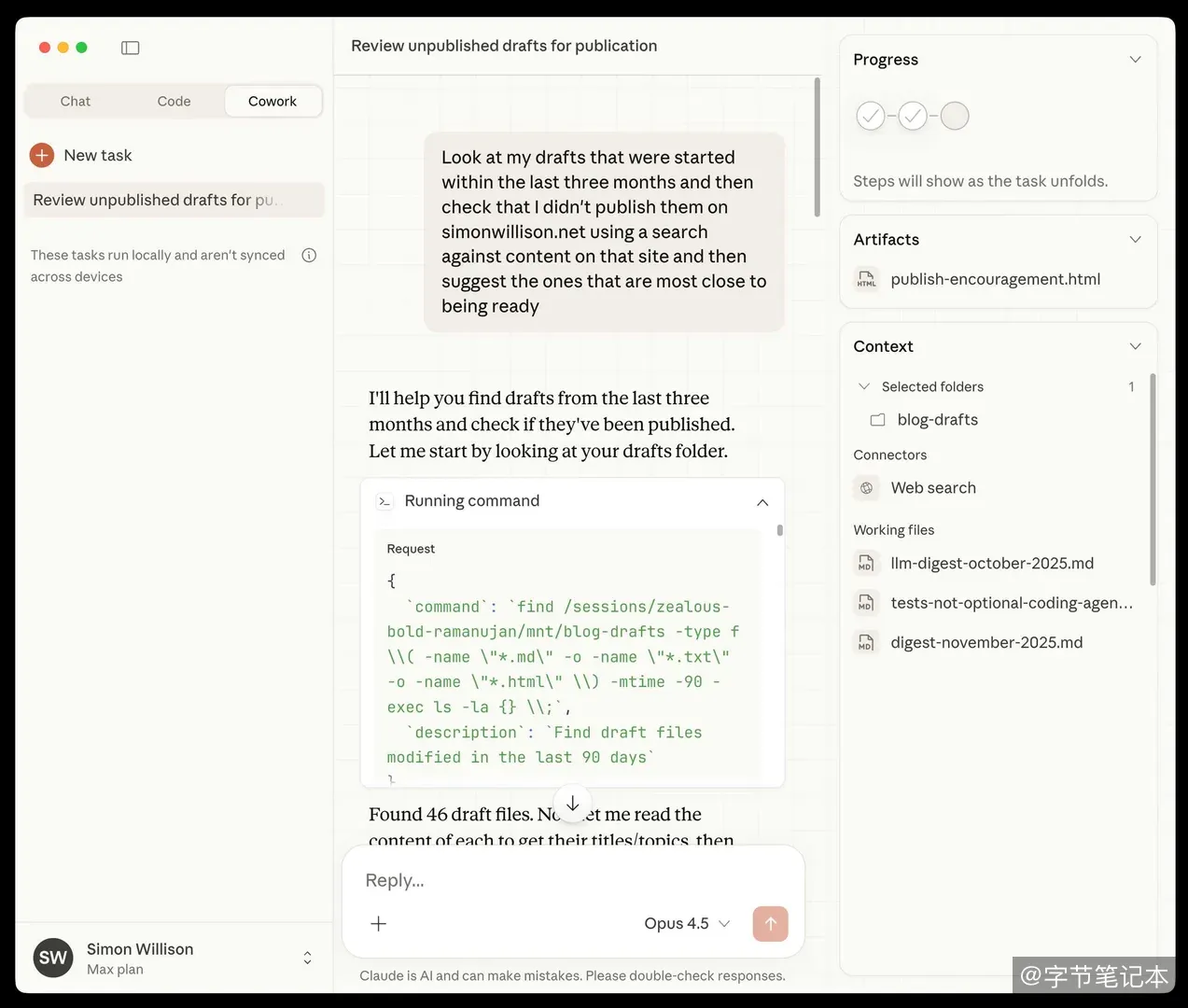
Task: Click the first completed progress step circle
Action: [871, 116]
